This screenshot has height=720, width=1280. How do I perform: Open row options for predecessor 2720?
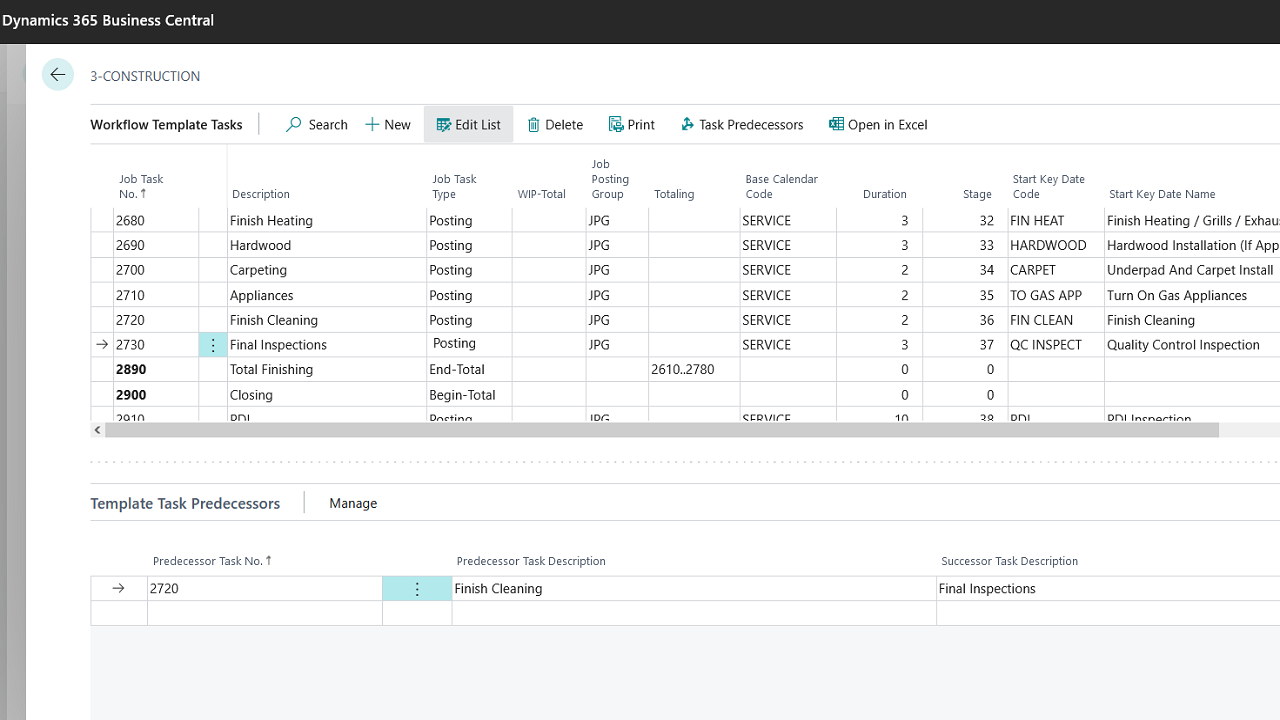(417, 589)
